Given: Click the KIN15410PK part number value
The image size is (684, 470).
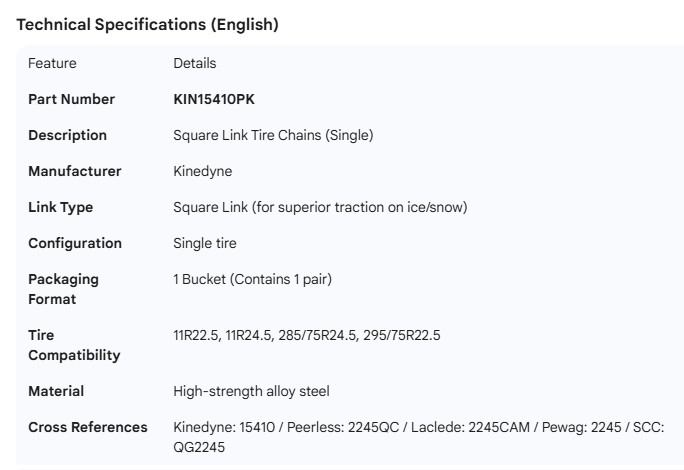Looking at the screenshot, I should 213,99.
